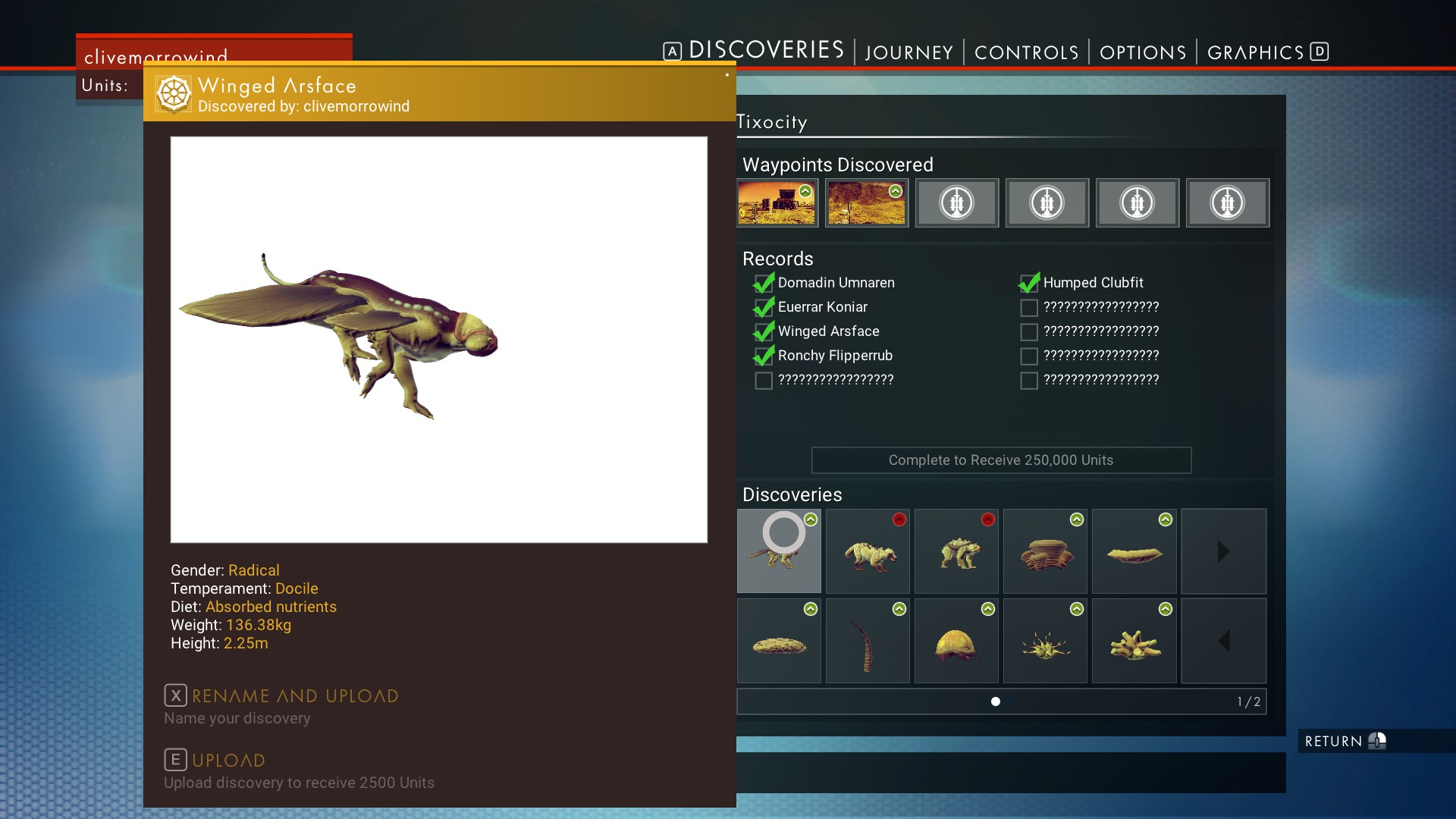Viewport: 1456px width, 819px height.
Task: Open the first orange waypoint thumbnail
Action: [x=777, y=202]
